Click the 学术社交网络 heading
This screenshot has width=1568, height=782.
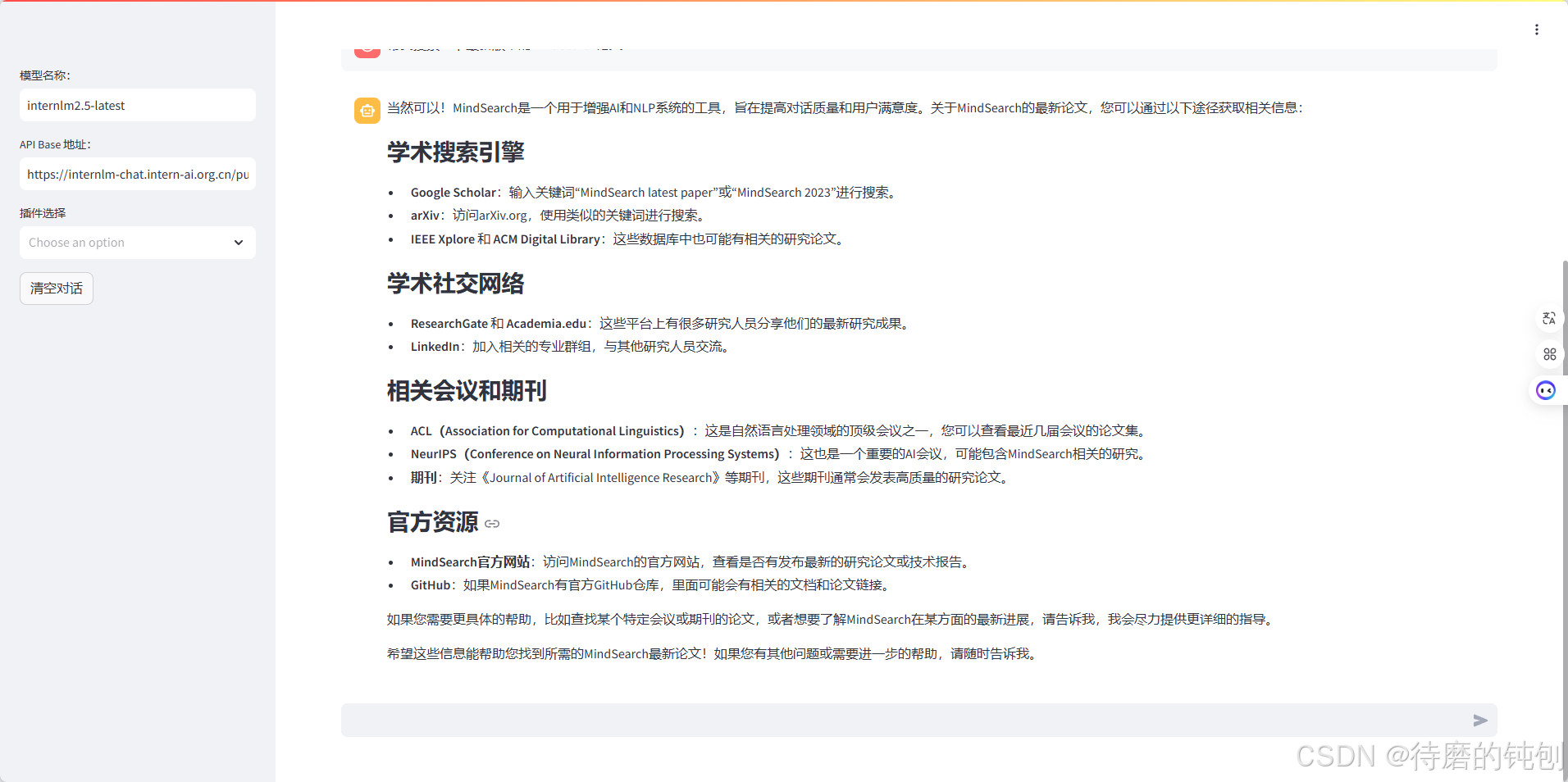[456, 284]
